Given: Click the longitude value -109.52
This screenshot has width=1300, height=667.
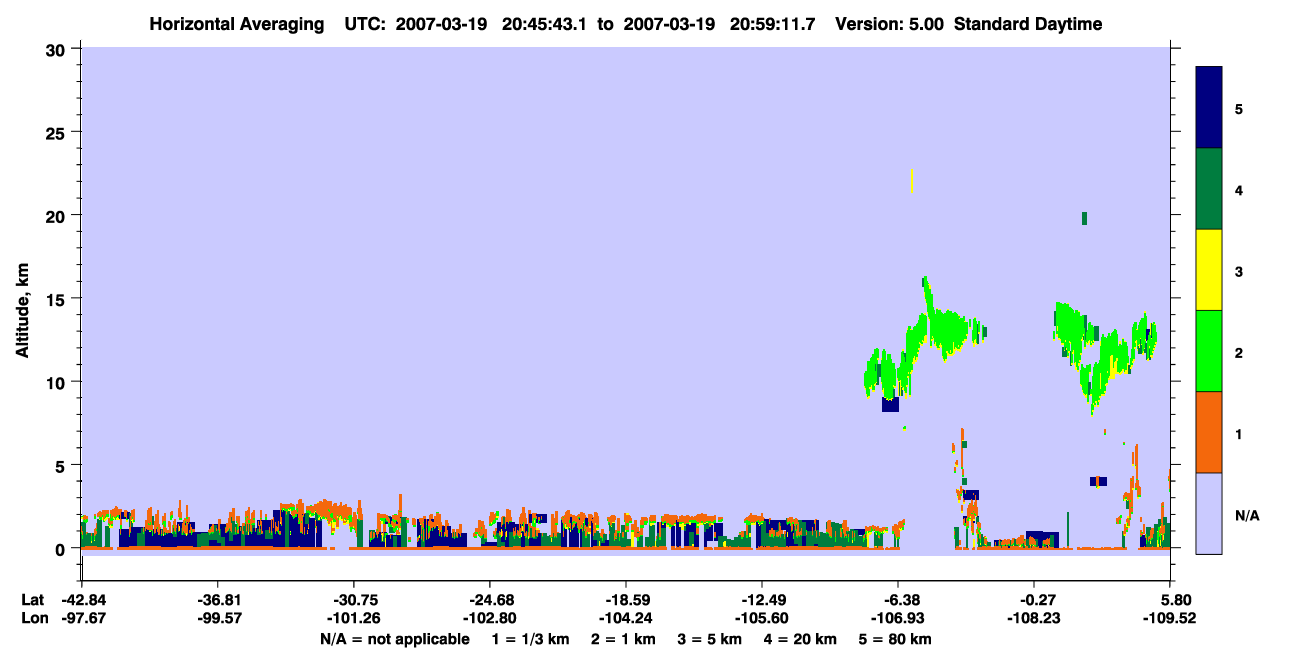Looking at the screenshot, I should click(1171, 618).
